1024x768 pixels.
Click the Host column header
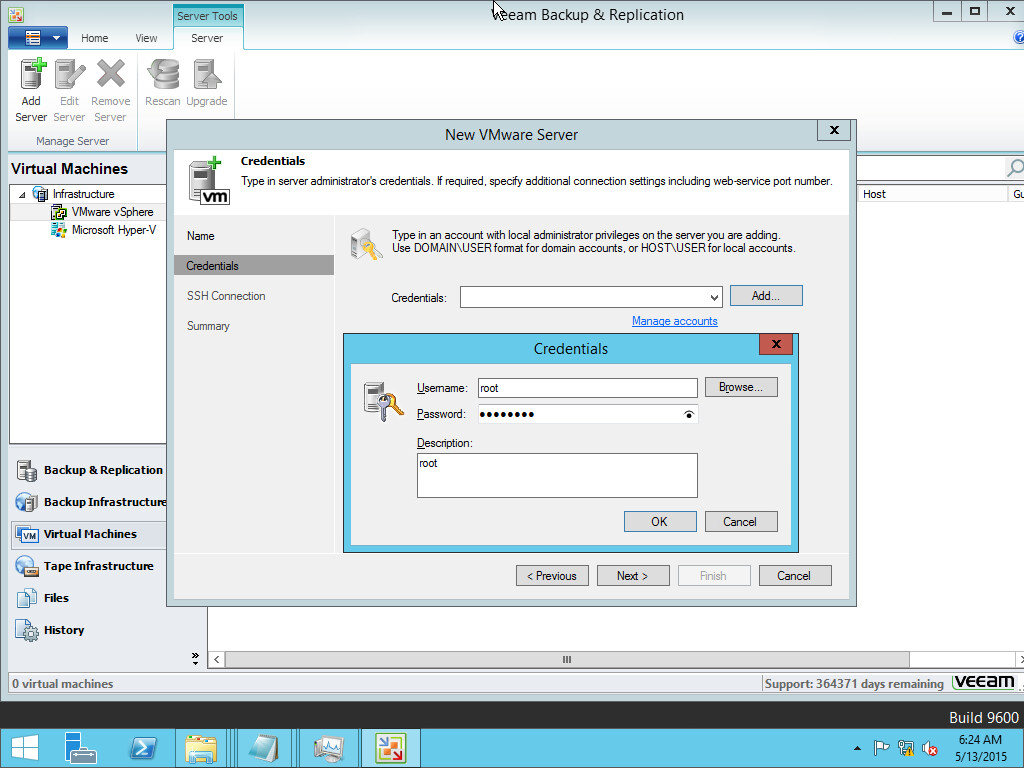[x=932, y=194]
